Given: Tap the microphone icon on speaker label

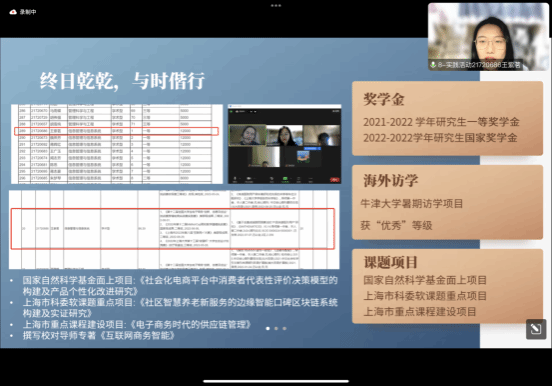Looking at the screenshot, I should click(x=433, y=65).
